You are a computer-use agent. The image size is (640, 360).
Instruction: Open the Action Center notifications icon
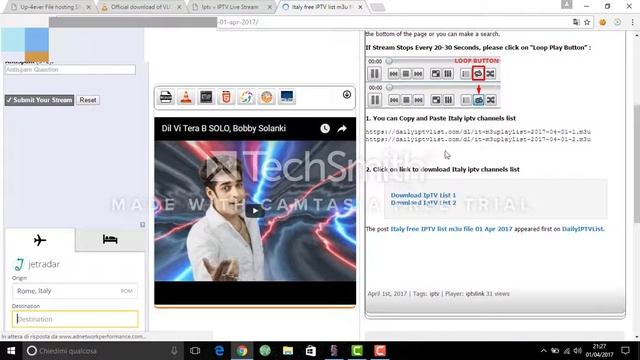(625, 351)
